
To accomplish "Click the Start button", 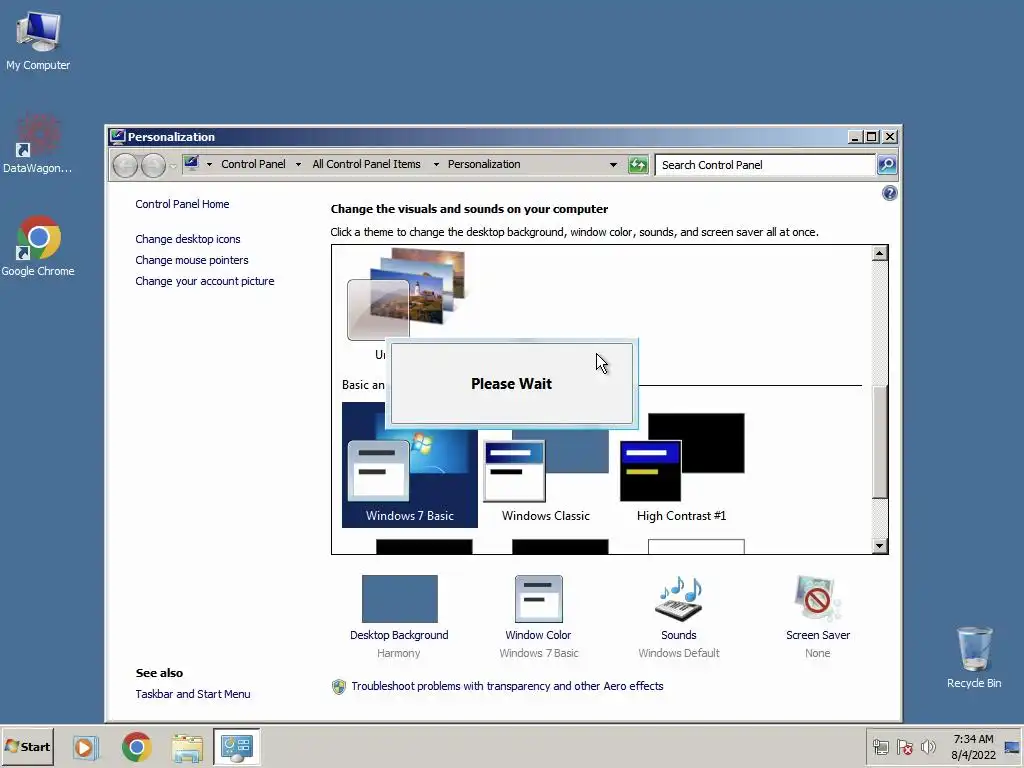I will (27, 746).
